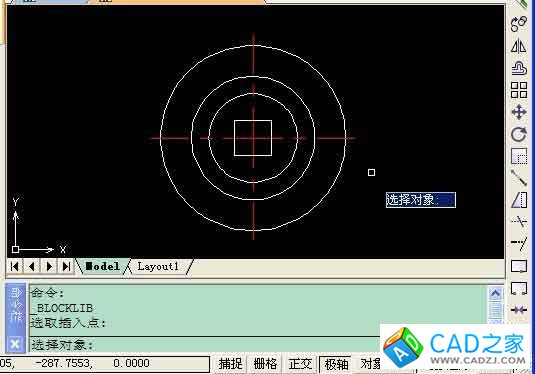Click the 命令: line in command history
The height and width of the screenshot is (374, 535).
[x=47, y=293]
